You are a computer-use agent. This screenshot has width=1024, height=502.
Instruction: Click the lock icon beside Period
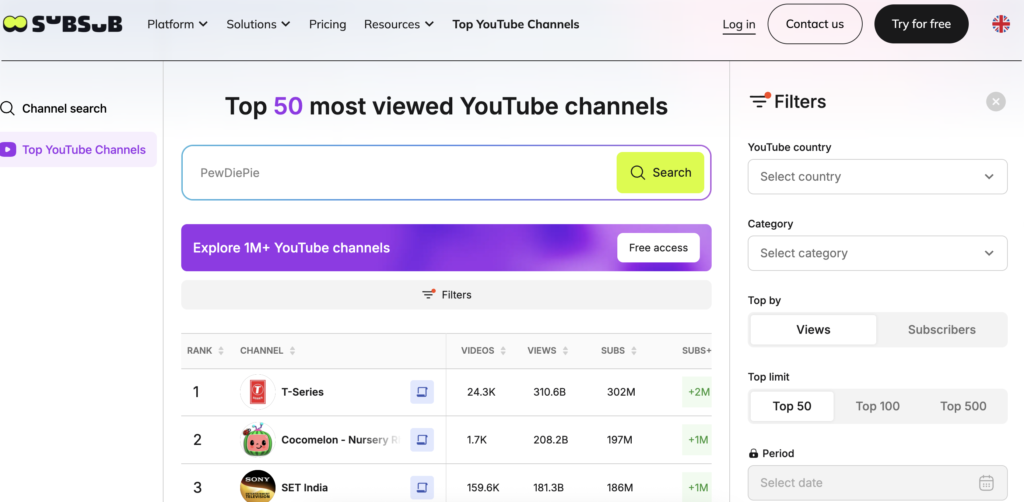coord(753,453)
